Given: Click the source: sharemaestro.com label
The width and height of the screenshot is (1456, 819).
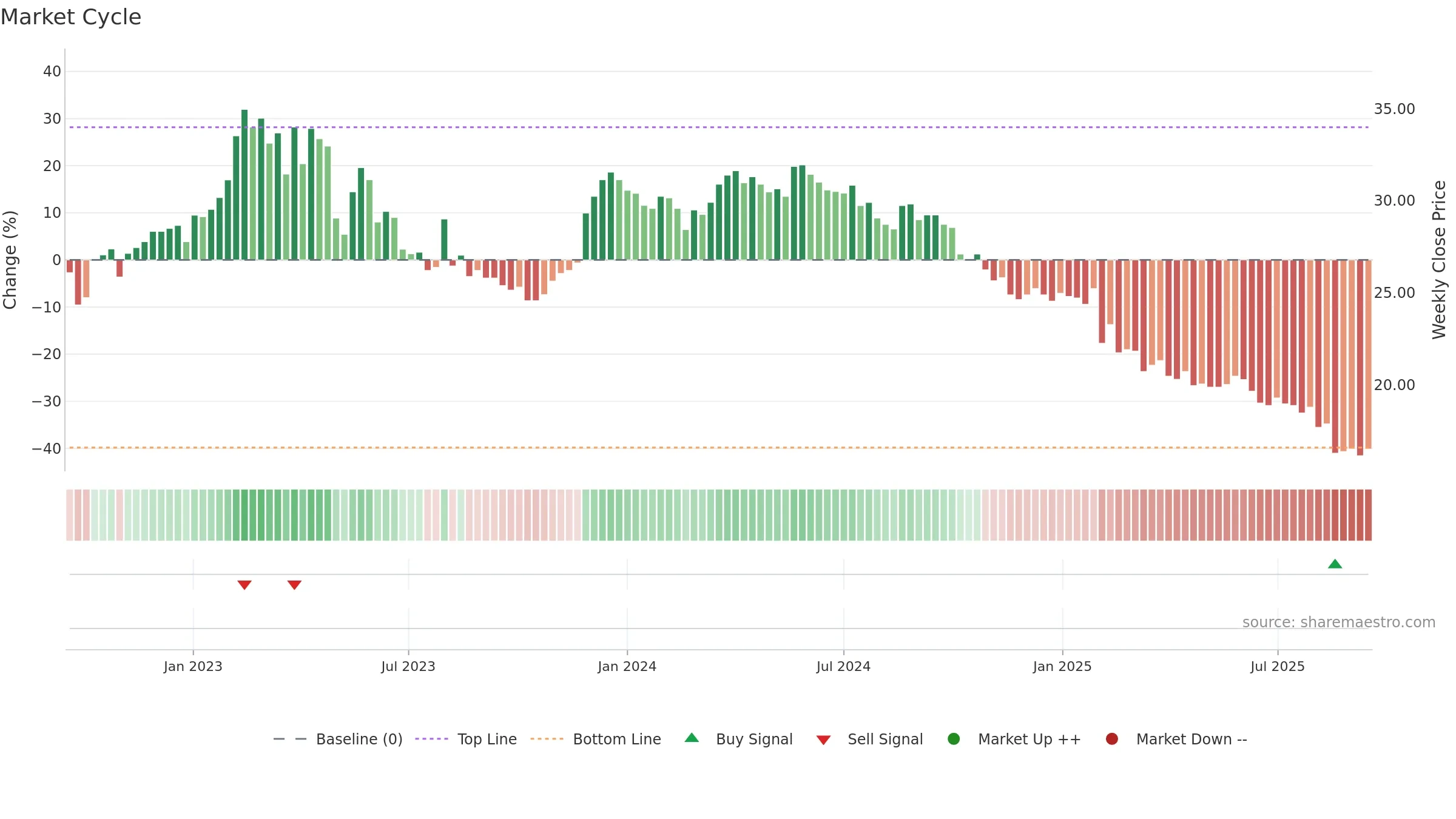Looking at the screenshot, I should click(x=1339, y=622).
